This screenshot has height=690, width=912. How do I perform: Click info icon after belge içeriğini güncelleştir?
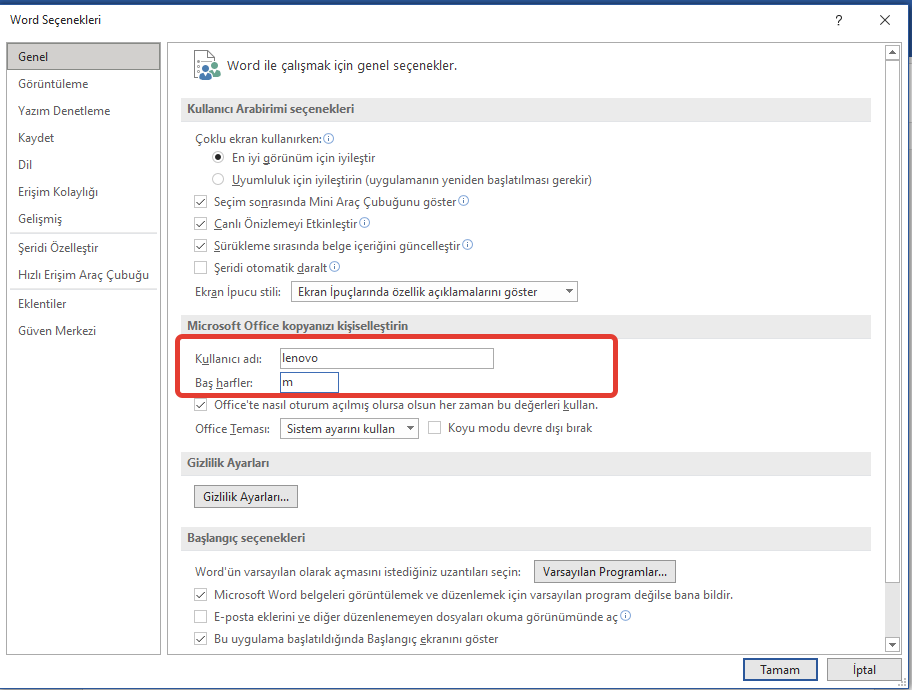tap(468, 245)
